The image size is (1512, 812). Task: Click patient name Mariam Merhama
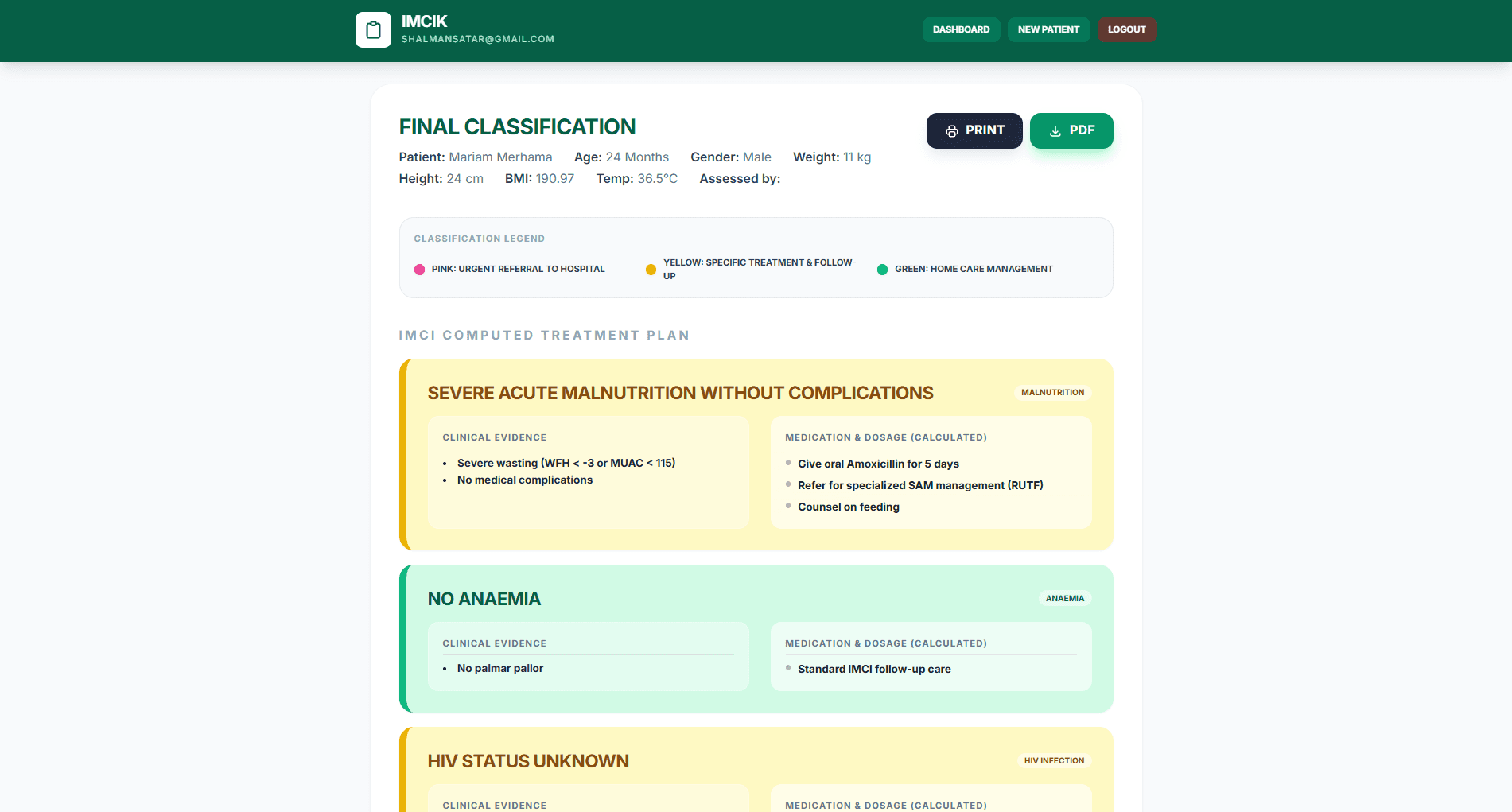pos(500,157)
